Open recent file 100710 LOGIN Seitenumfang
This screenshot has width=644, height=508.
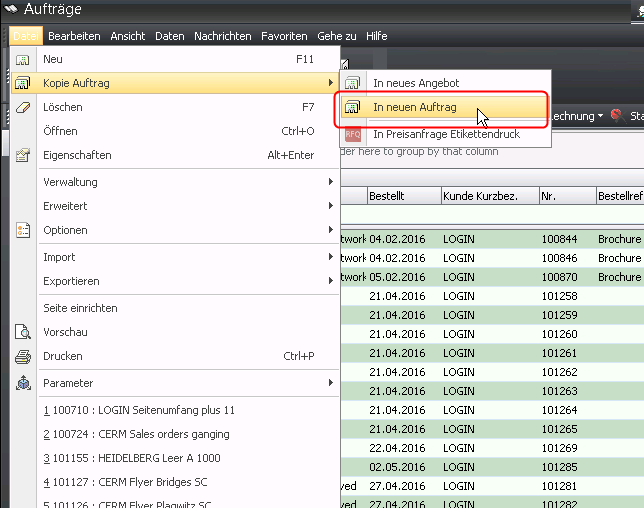point(139,410)
